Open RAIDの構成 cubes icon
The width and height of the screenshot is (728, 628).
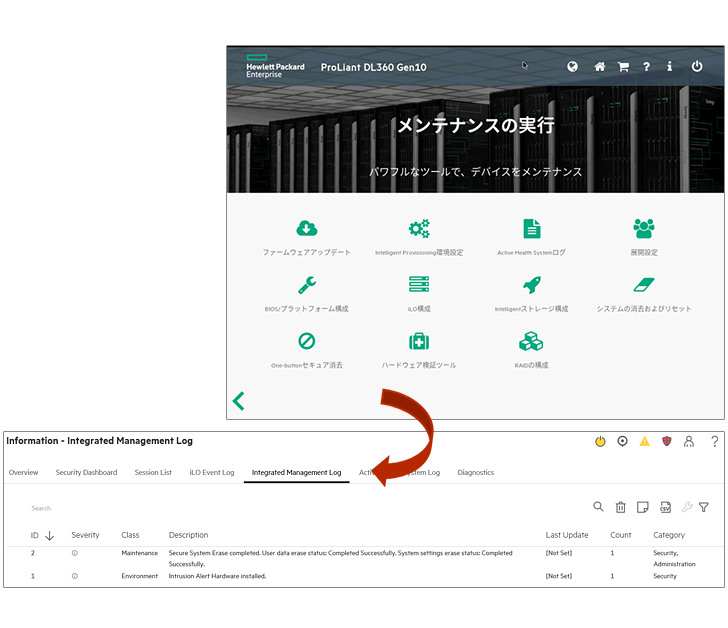point(531,341)
